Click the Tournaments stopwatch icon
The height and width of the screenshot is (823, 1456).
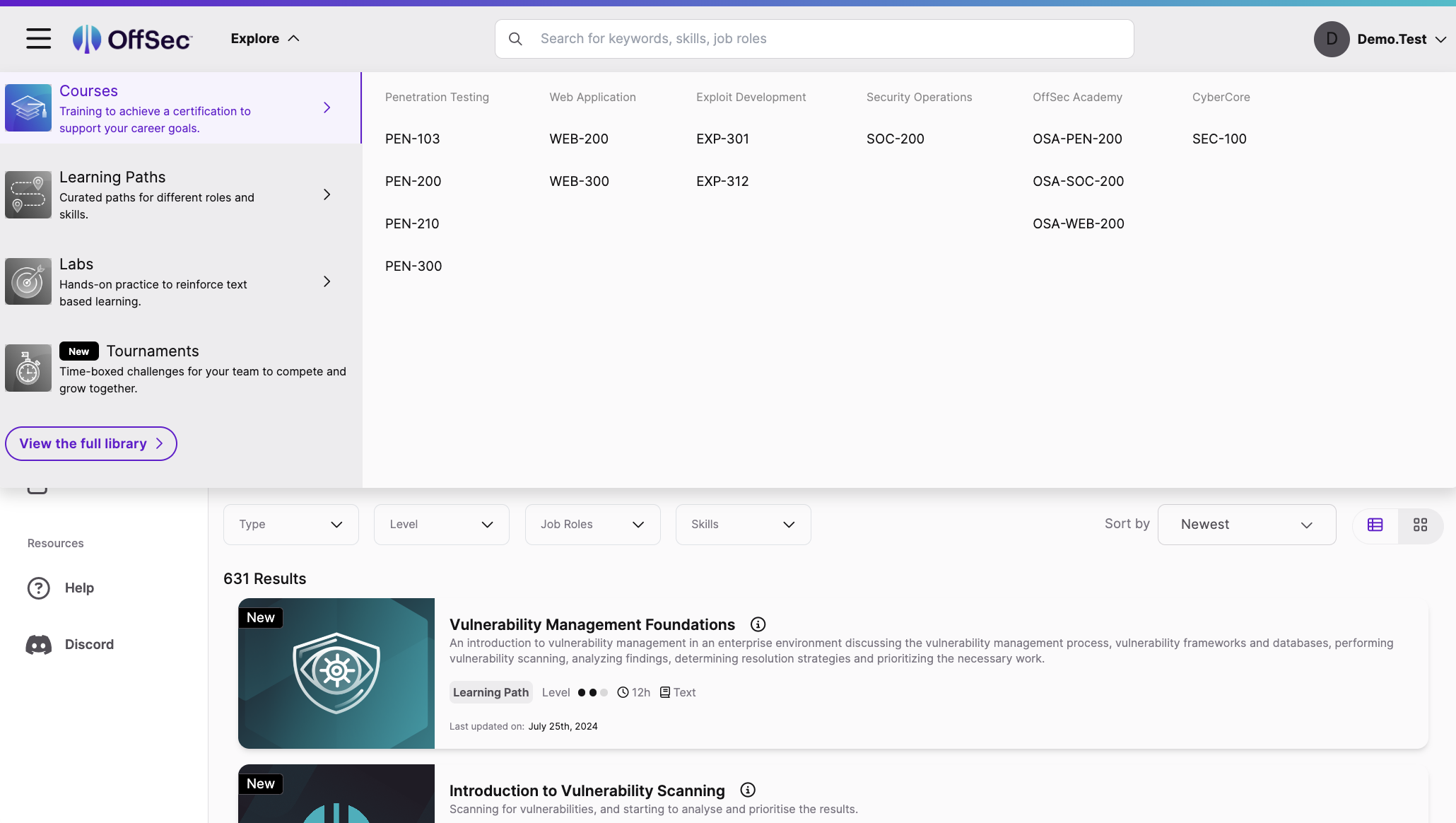[28, 368]
